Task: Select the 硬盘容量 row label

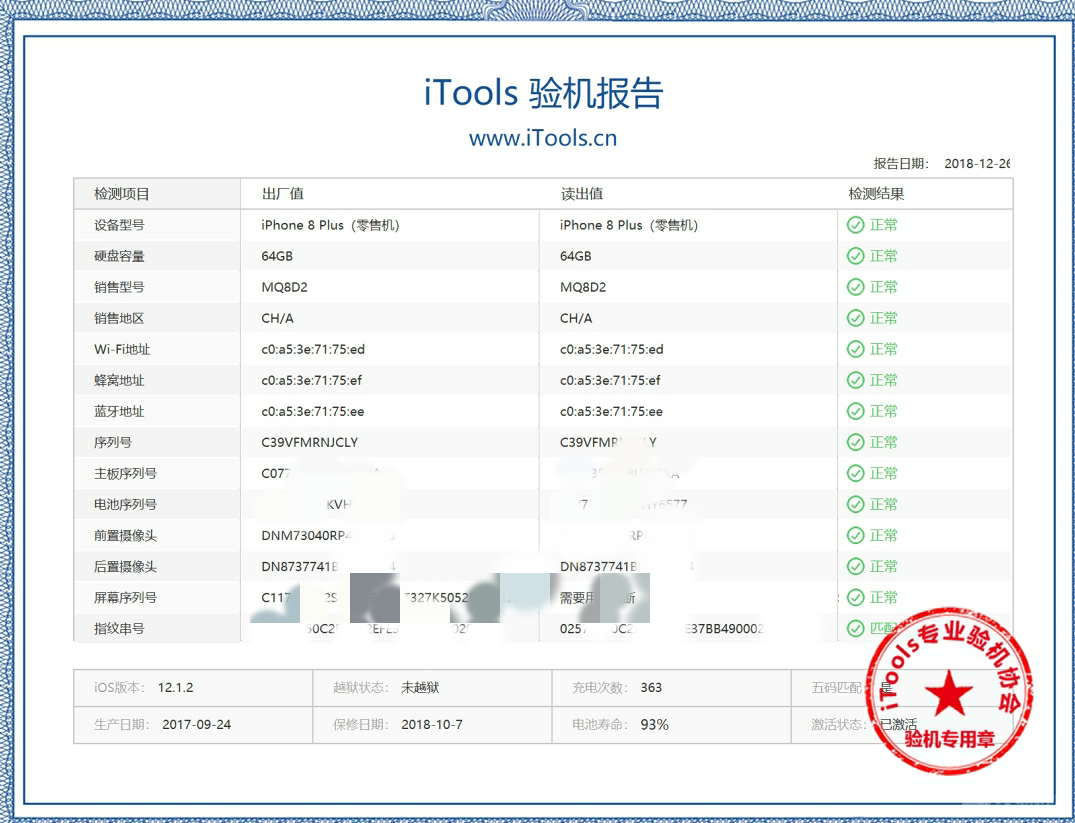Action: point(119,256)
